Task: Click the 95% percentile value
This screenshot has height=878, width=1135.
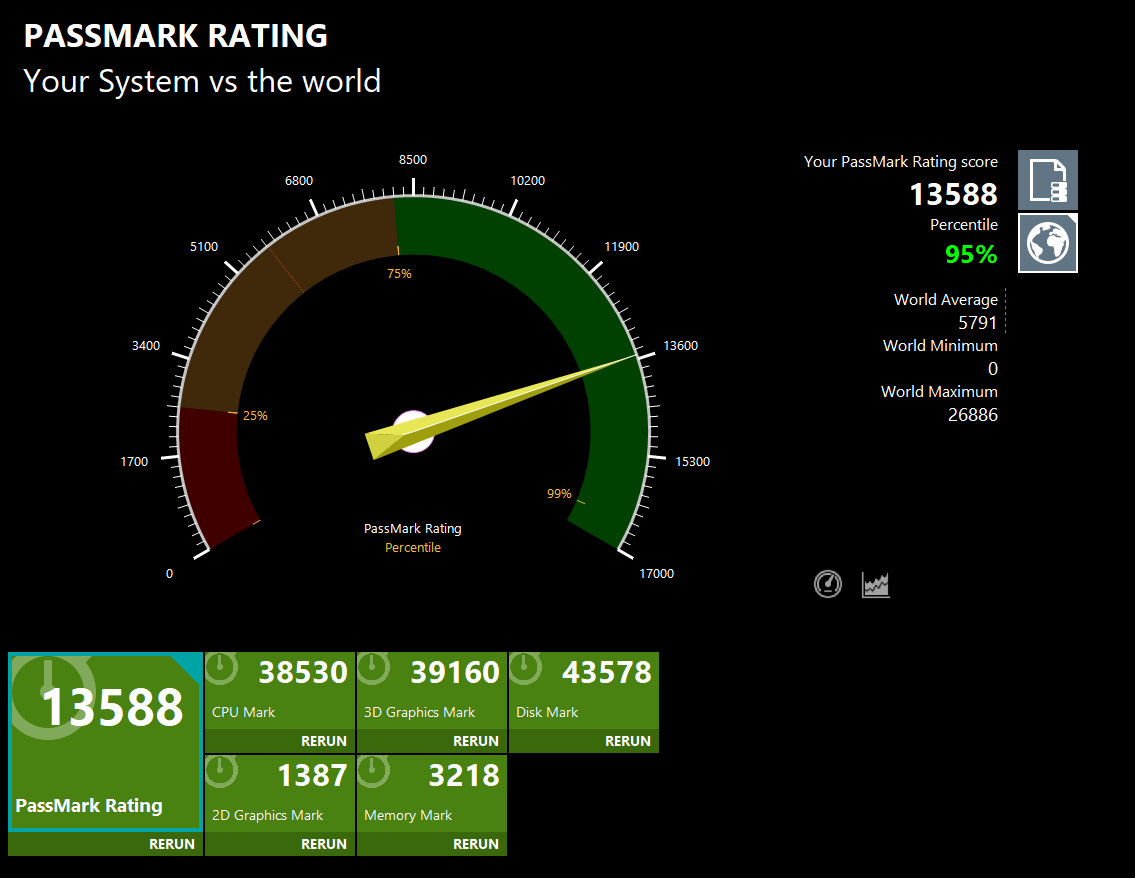Action: (x=971, y=254)
